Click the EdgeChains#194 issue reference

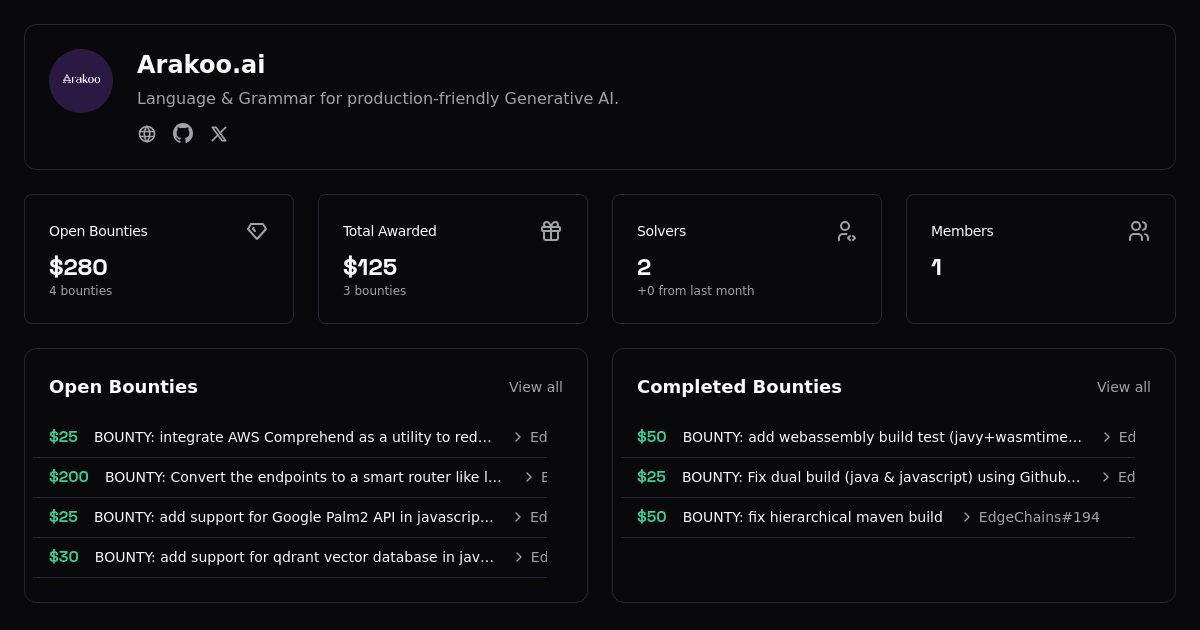[x=1038, y=517]
